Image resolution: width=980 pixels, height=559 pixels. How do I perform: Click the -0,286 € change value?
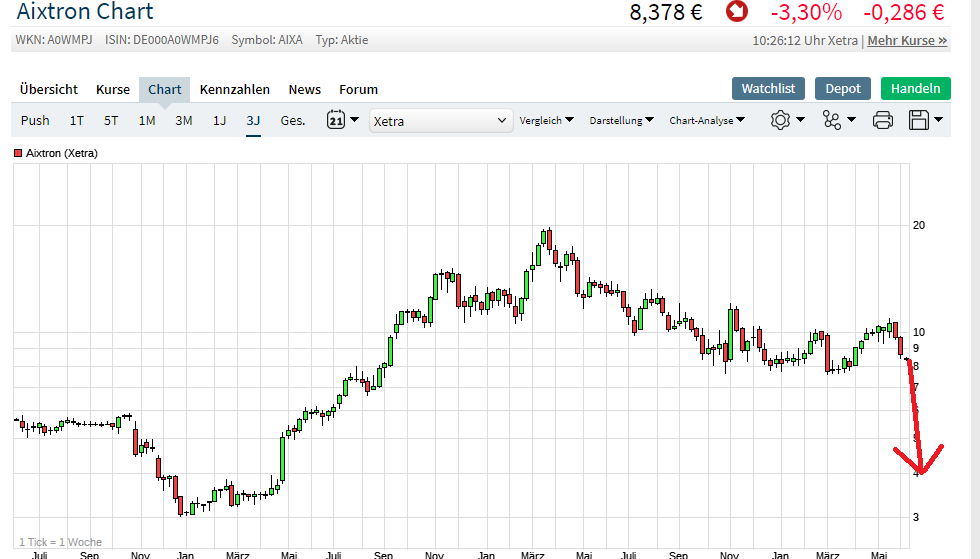click(904, 12)
